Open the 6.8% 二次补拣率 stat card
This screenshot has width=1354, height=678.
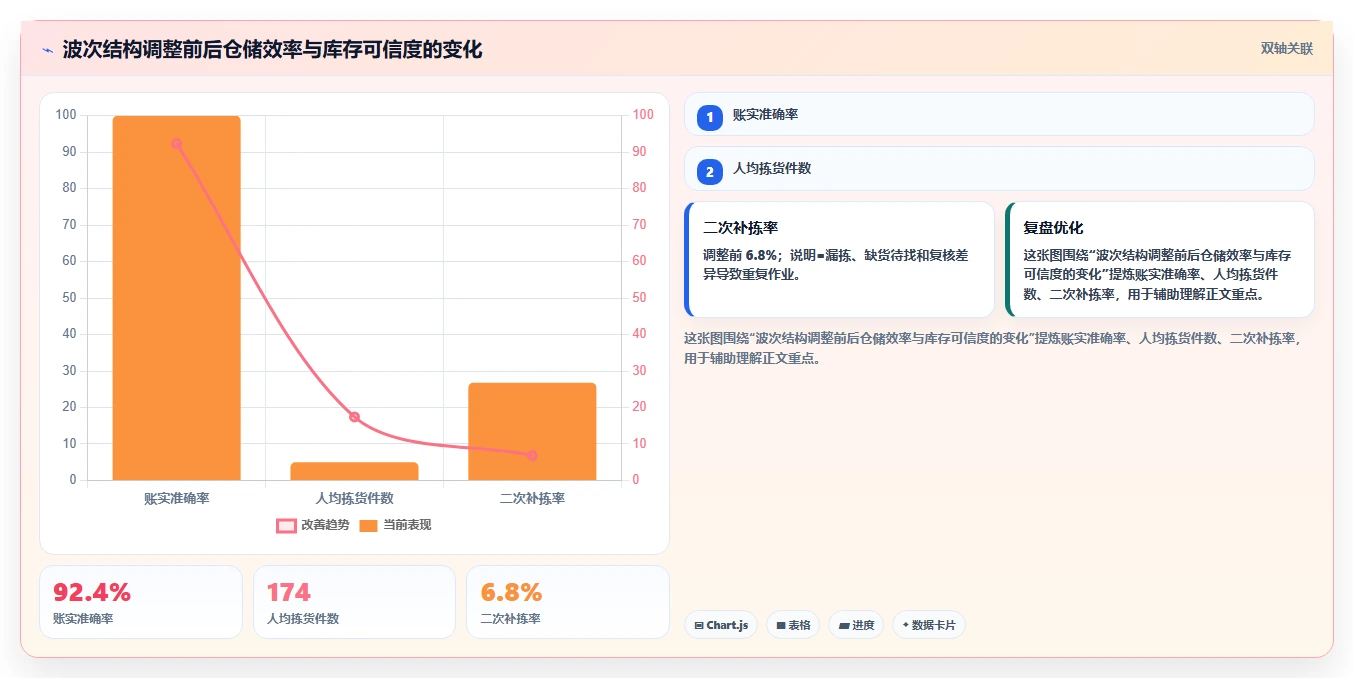tap(568, 602)
